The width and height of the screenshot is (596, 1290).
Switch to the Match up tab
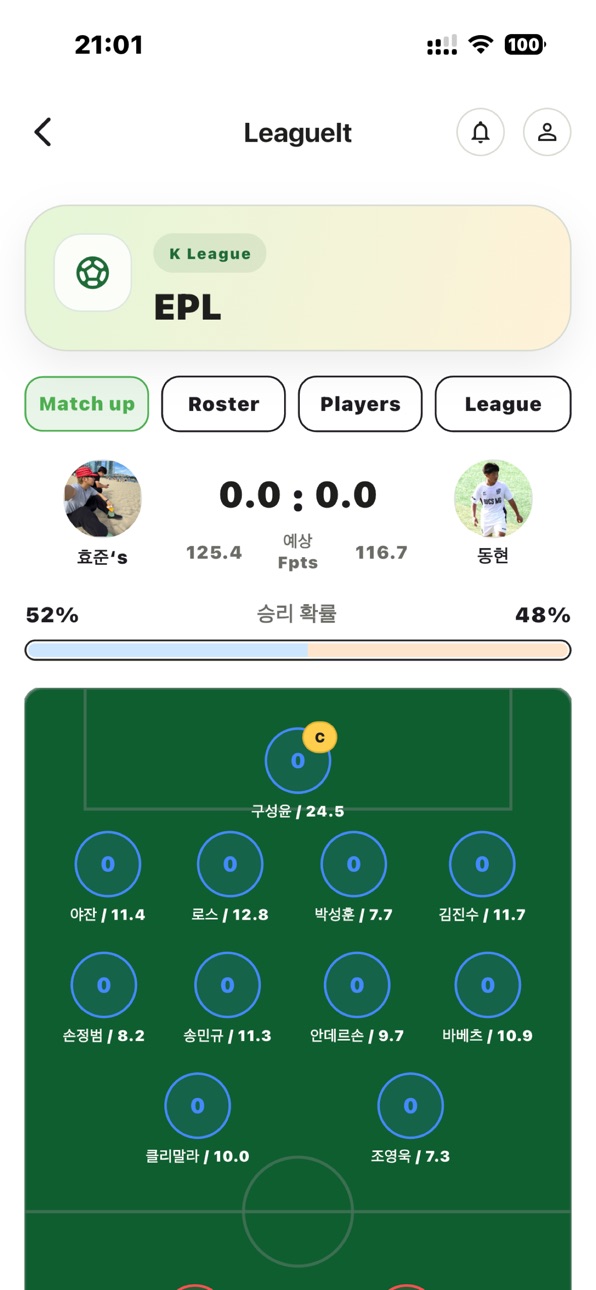[x=87, y=404]
